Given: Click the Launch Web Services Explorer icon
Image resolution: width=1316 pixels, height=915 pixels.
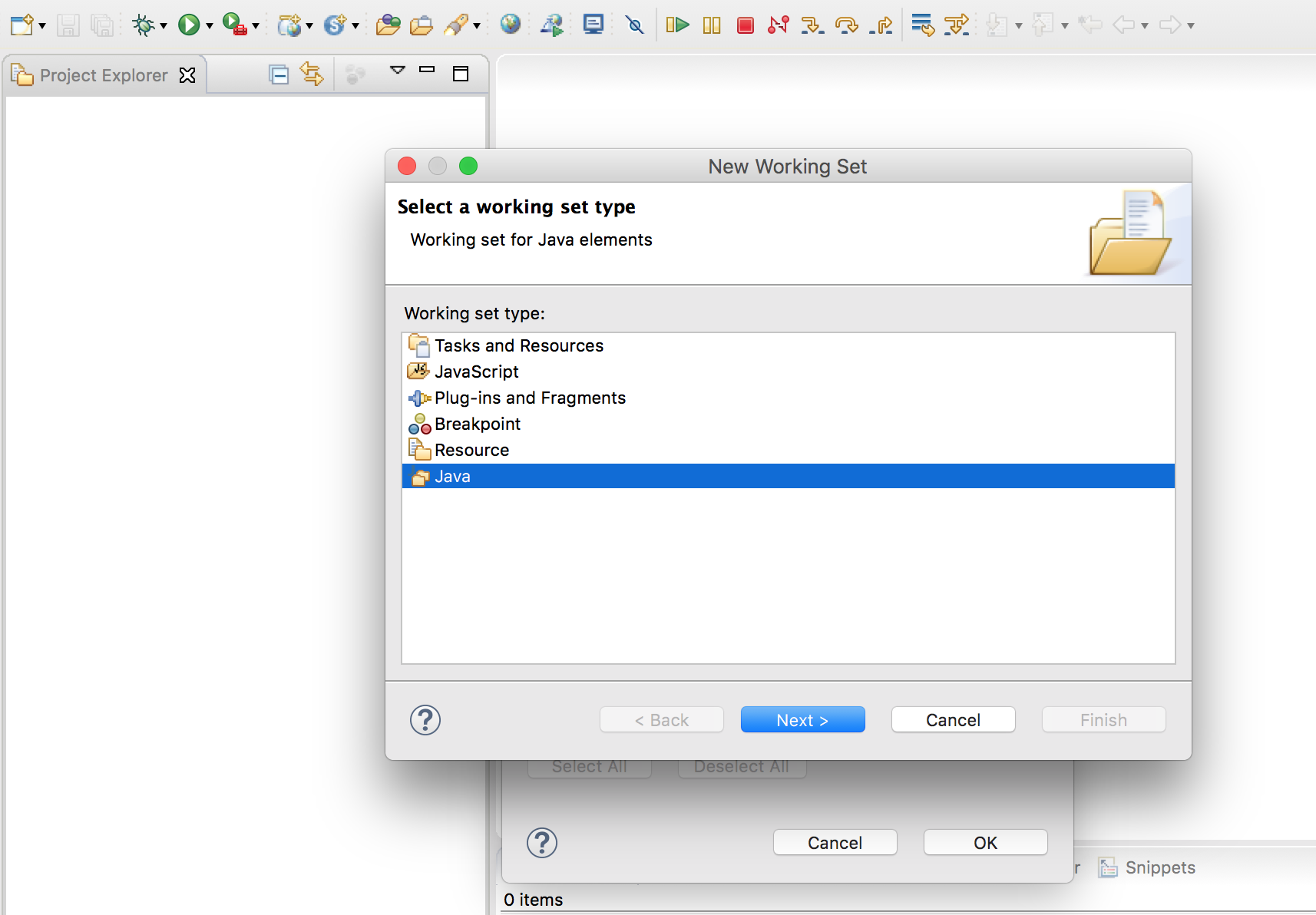Looking at the screenshot, I should point(552,25).
